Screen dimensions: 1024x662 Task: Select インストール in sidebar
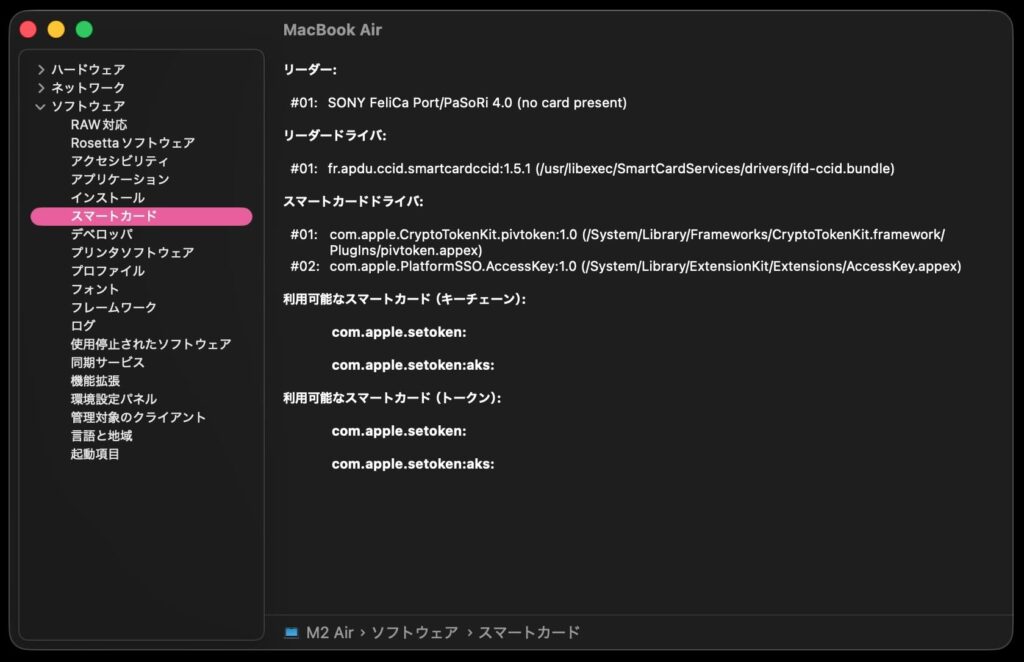tap(107, 198)
